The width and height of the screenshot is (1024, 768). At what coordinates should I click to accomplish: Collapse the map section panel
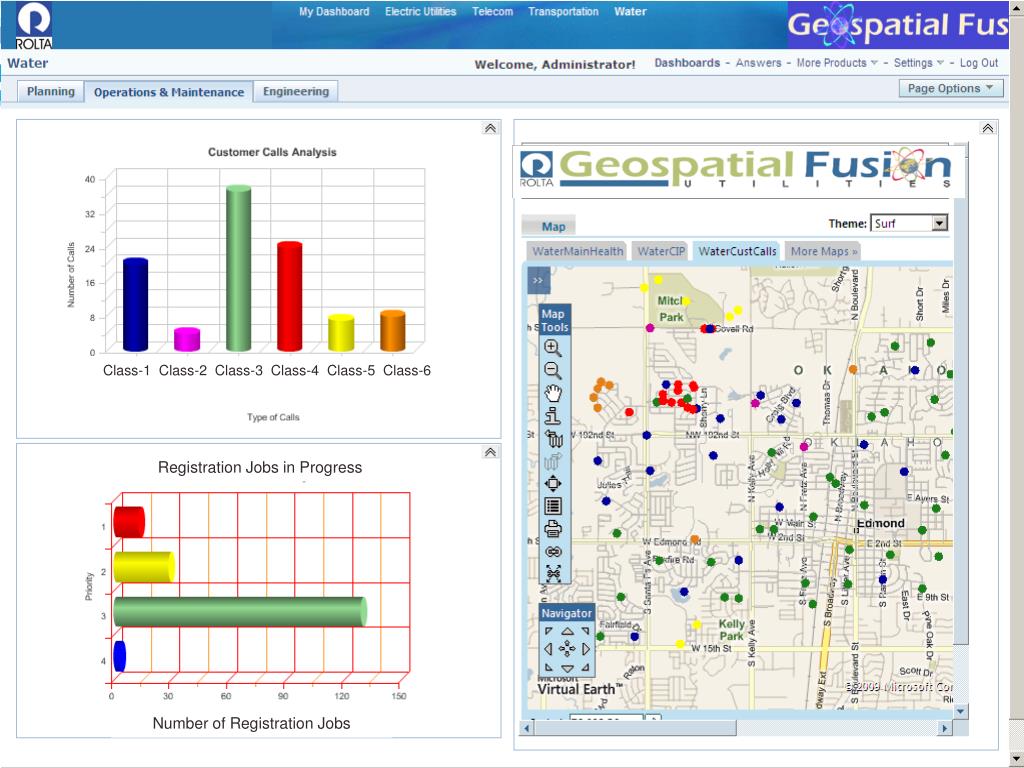point(987,128)
